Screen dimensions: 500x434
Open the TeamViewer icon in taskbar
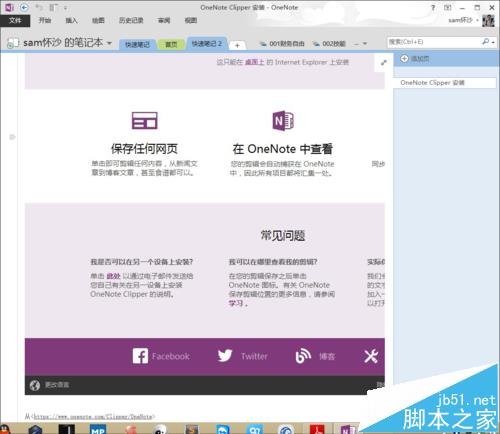point(223,429)
